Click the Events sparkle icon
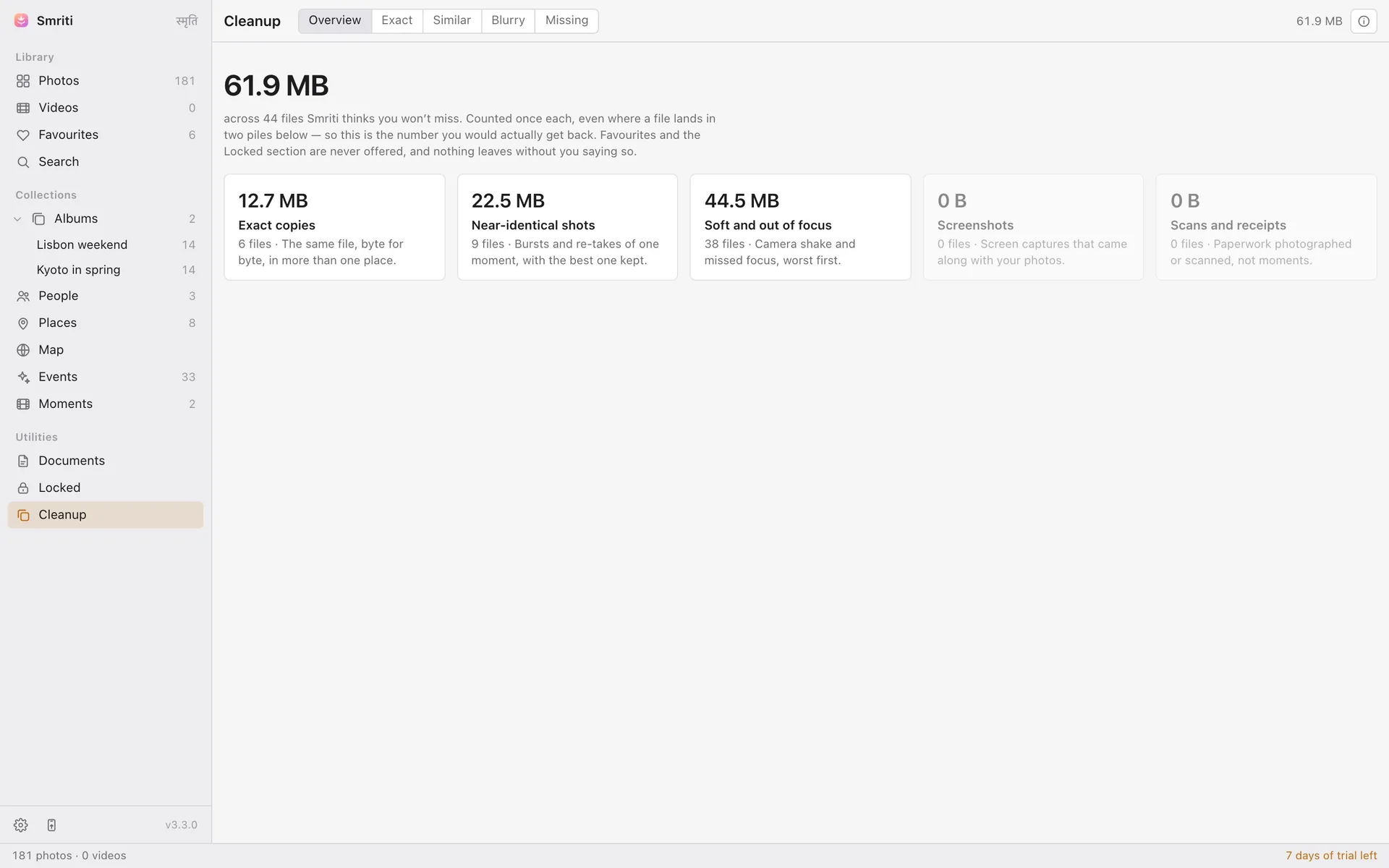 click(23, 378)
